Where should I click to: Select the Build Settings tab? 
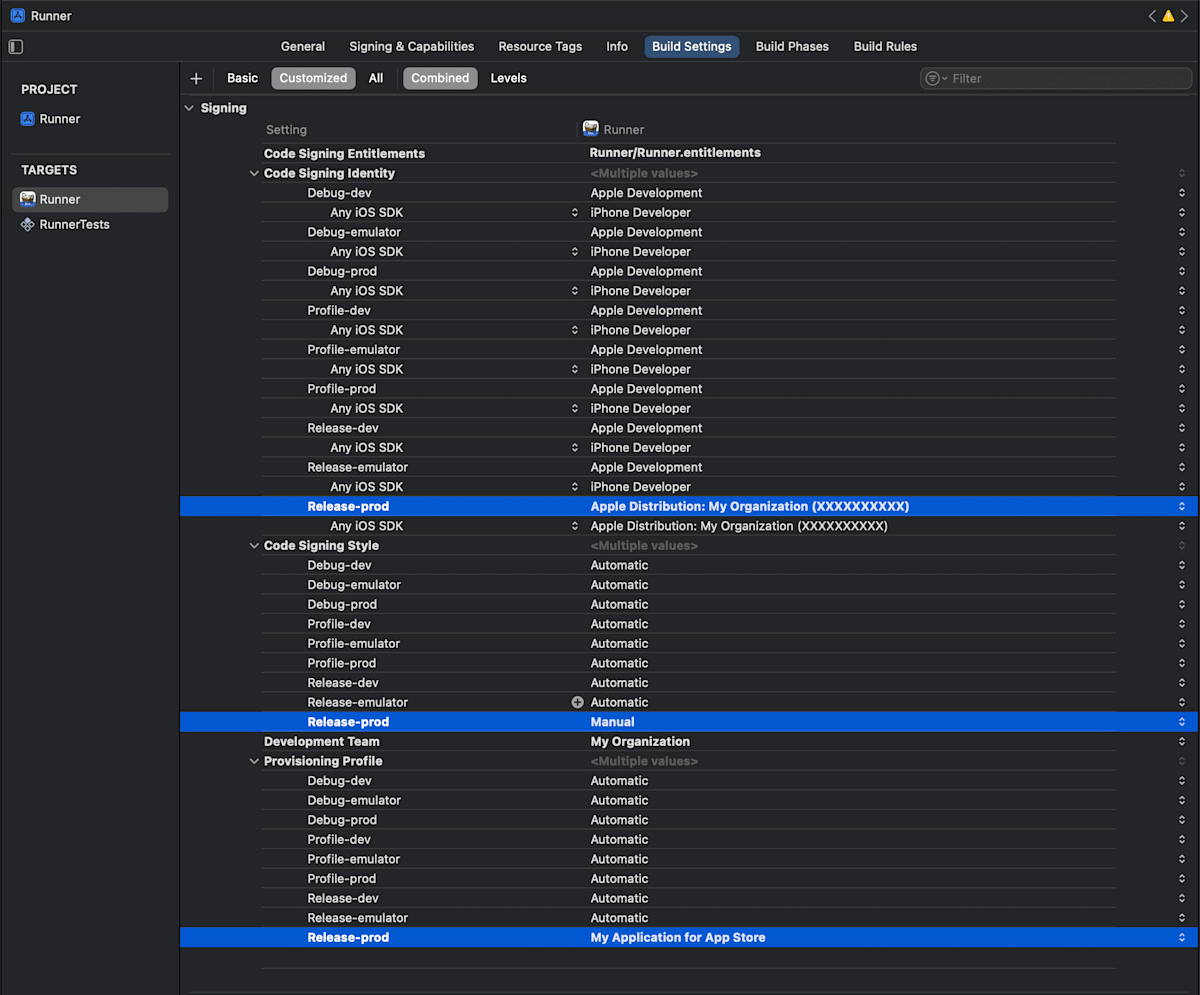692,46
